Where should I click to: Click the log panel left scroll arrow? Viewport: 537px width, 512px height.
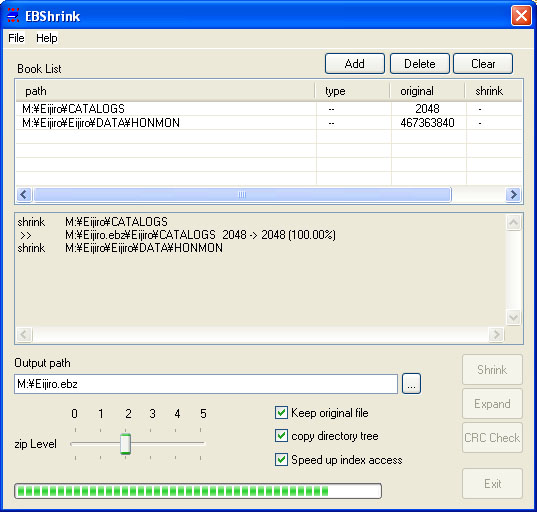click(24, 334)
